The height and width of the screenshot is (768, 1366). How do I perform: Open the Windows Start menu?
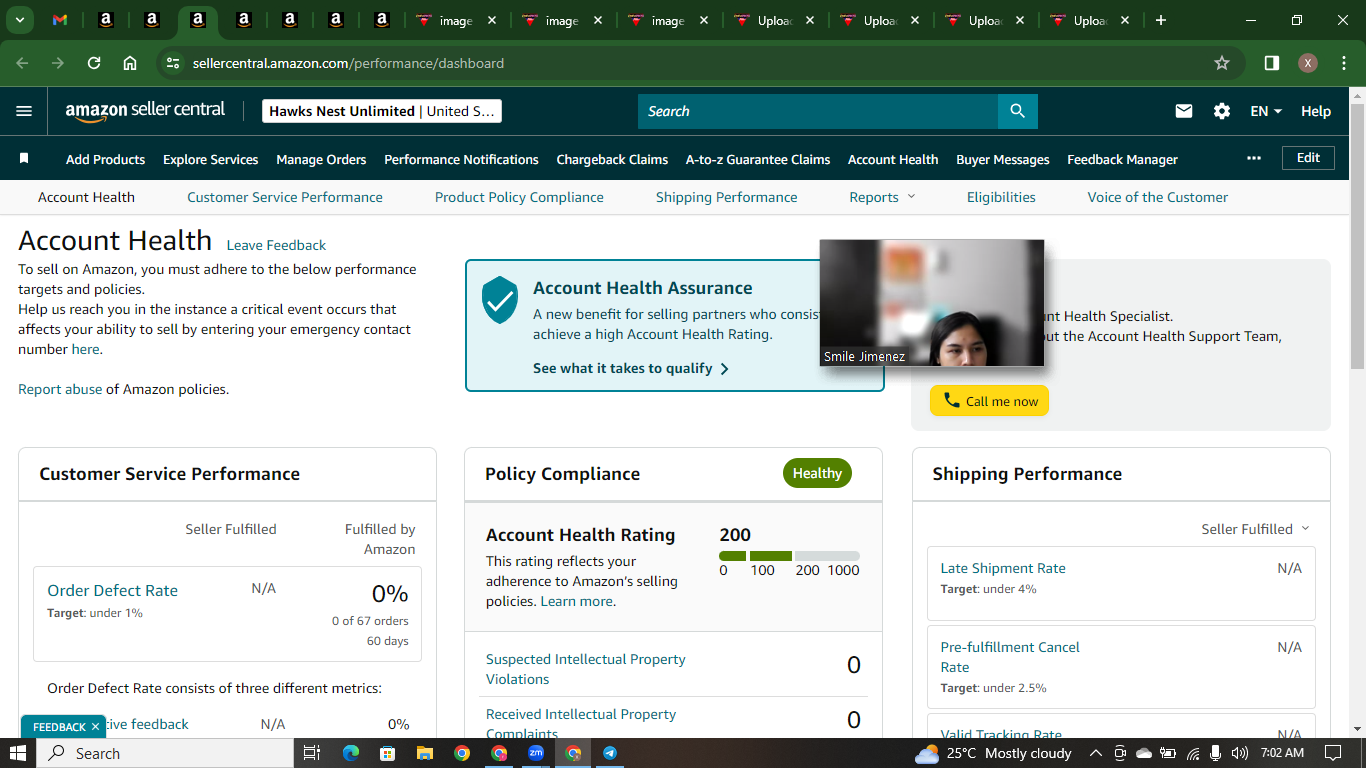click(18, 753)
